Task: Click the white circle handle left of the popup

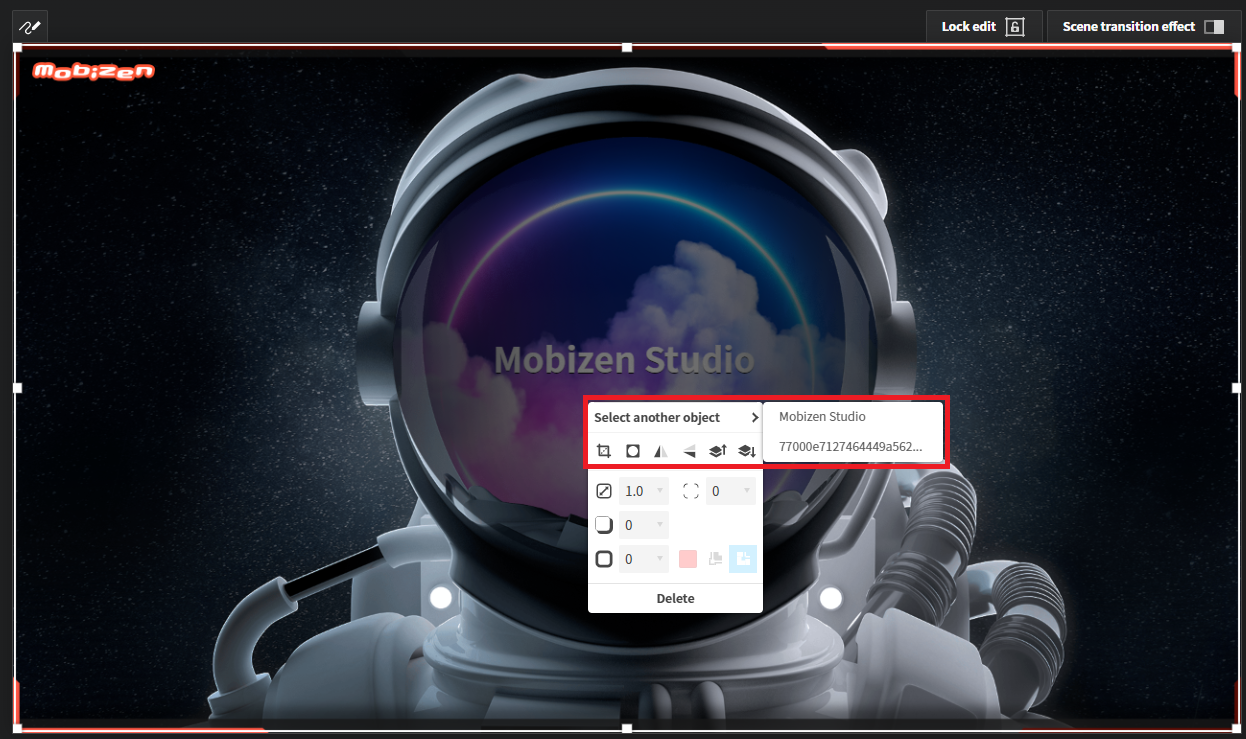Action: 440,598
